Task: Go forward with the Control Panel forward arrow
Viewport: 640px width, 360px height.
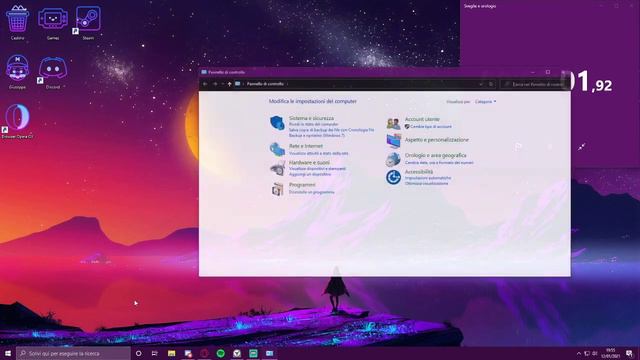Action: coord(215,84)
